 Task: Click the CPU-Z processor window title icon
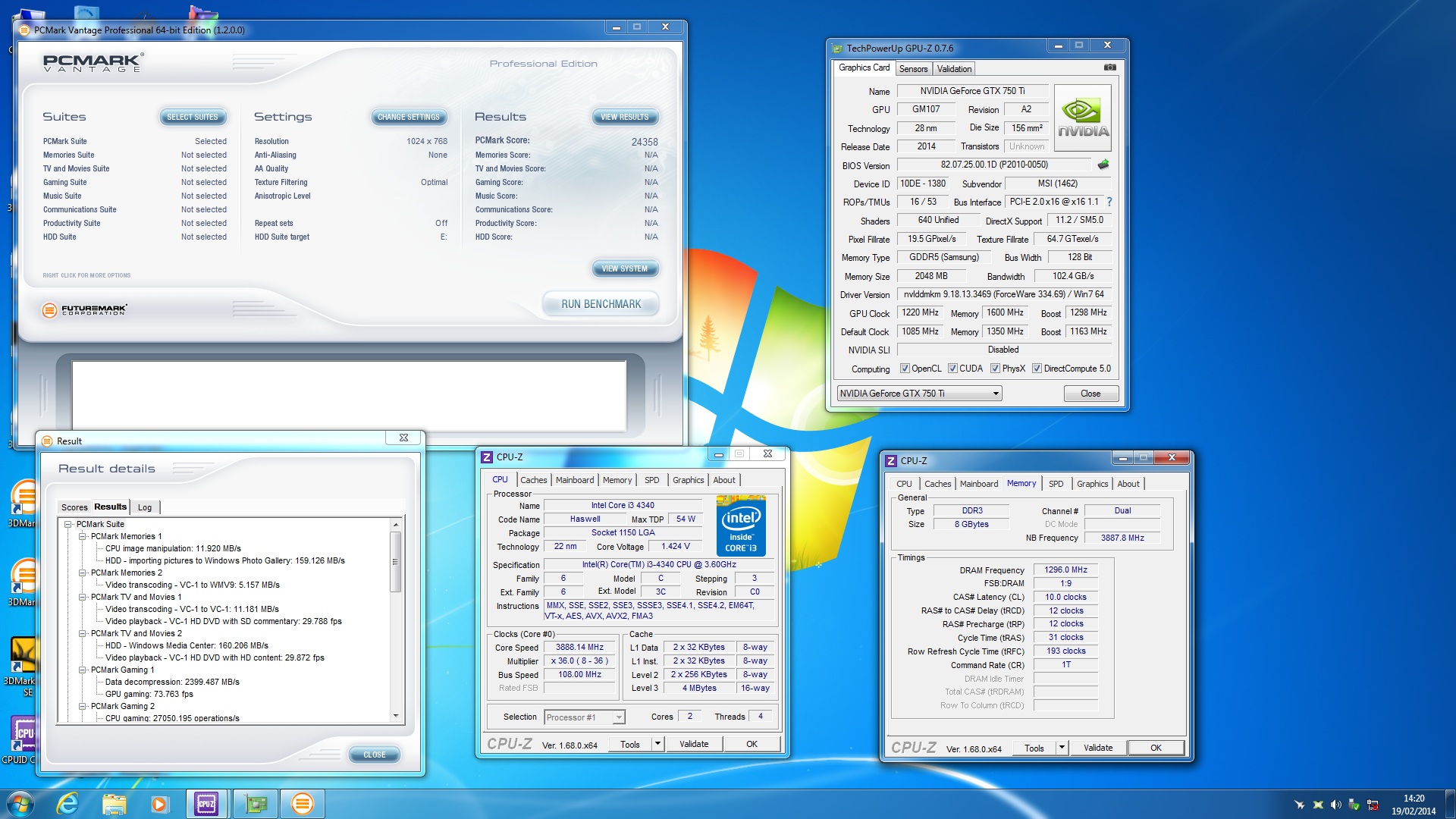pos(487,457)
